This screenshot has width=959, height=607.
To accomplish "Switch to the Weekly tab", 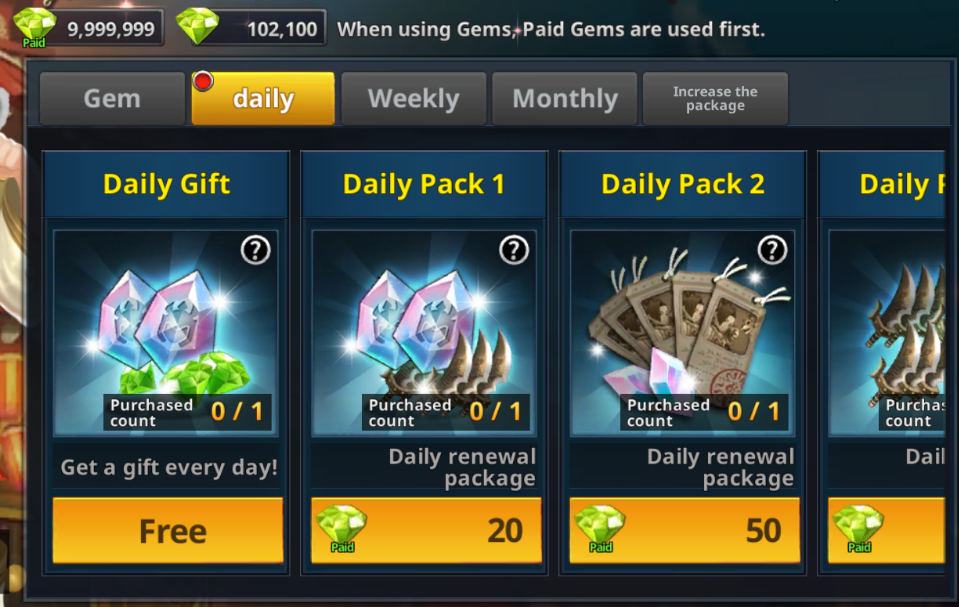I will click(x=413, y=99).
